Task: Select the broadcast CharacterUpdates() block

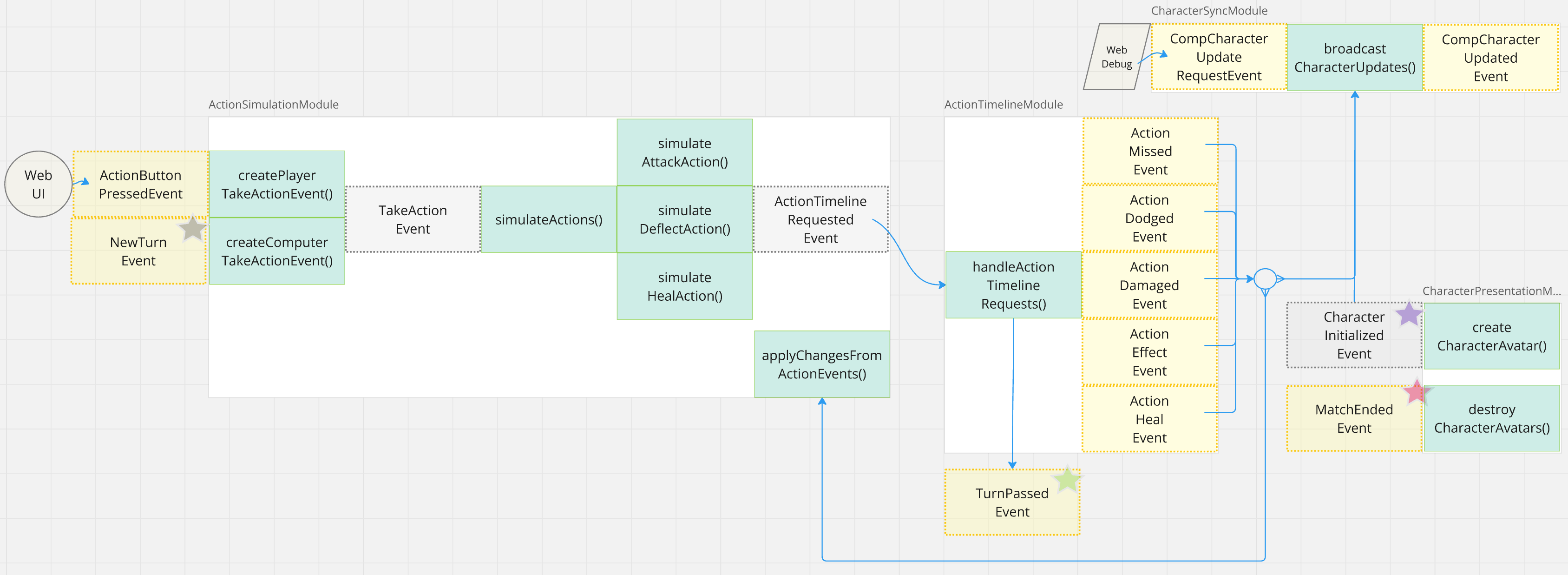Action: 1354,58
